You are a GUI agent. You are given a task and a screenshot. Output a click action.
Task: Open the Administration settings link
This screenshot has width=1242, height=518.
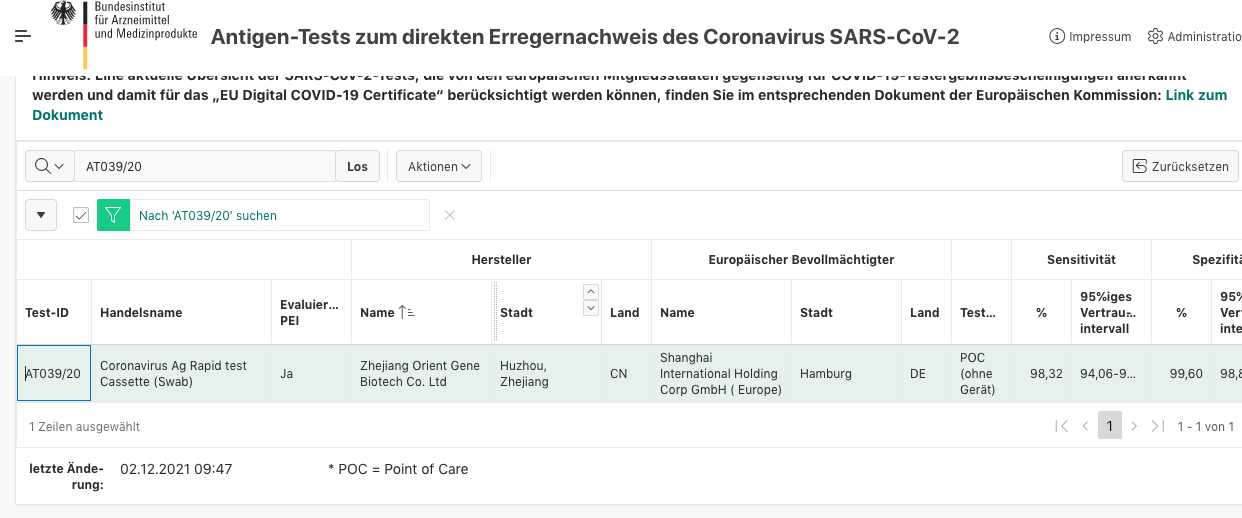pyautogui.click(x=1194, y=36)
